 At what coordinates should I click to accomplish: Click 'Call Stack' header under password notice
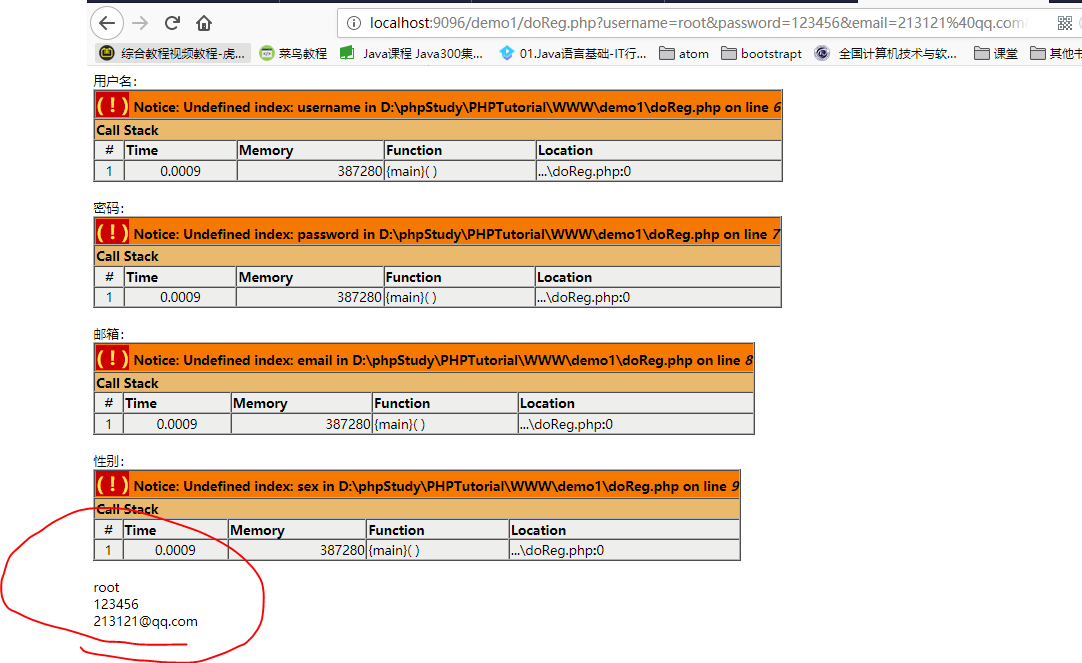point(128,257)
